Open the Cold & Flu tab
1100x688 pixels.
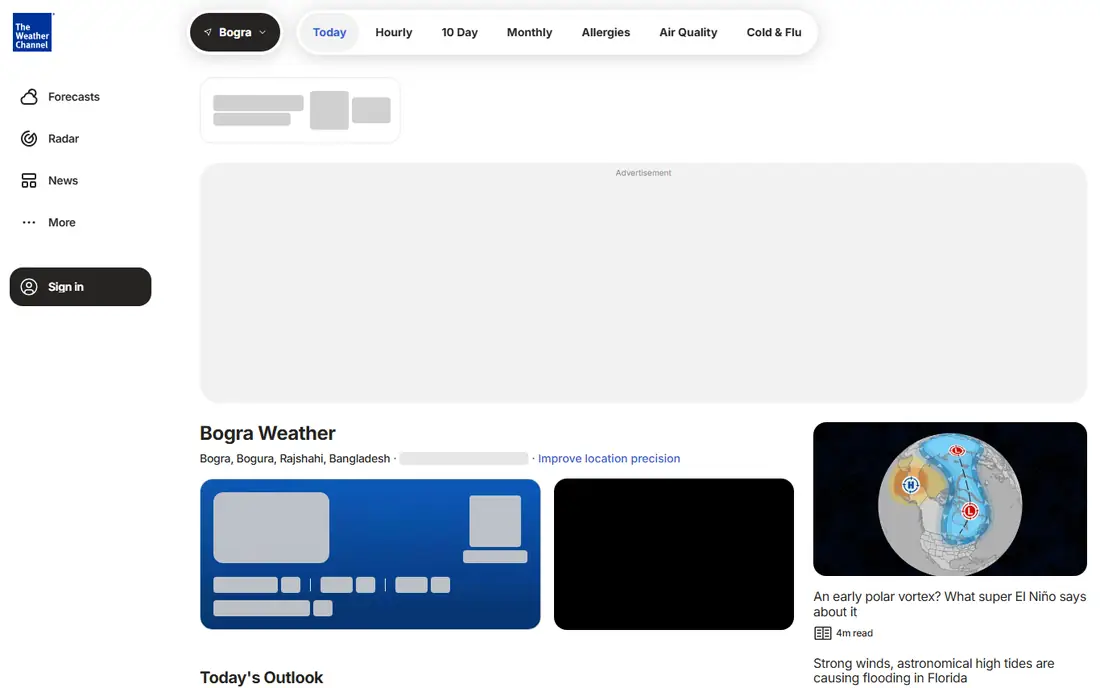(x=774, y=32)
